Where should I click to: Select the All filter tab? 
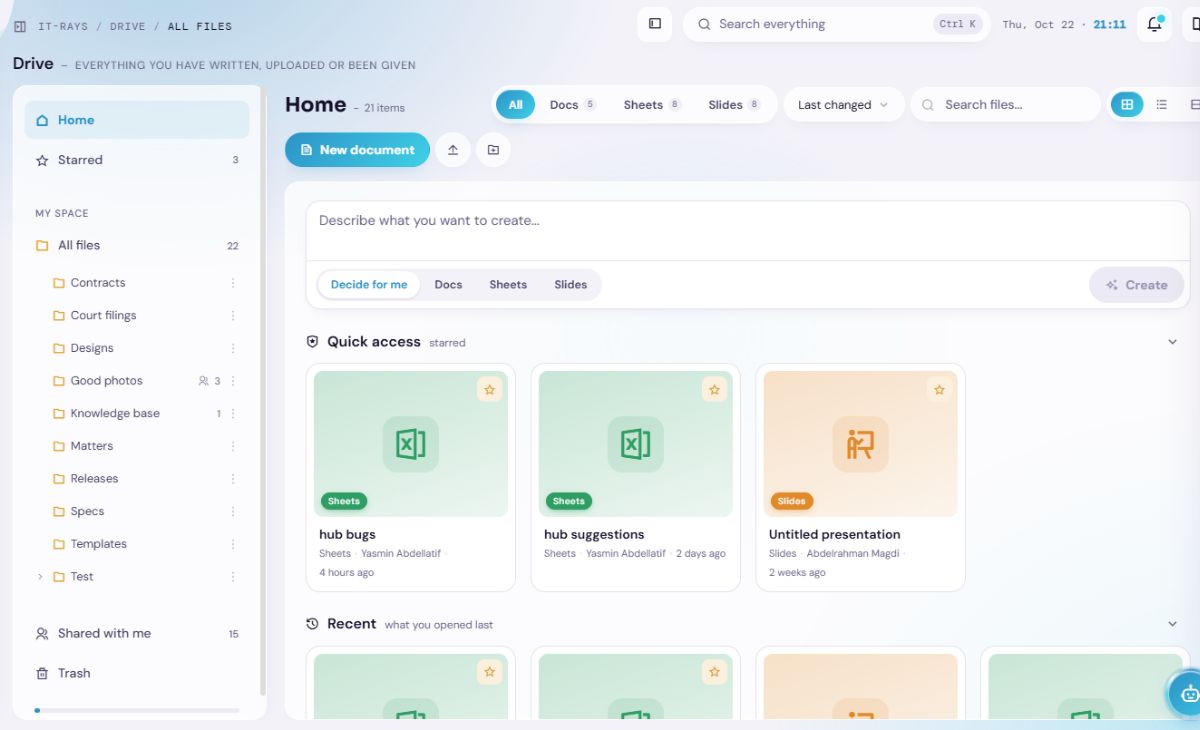(x=515, y=105)
